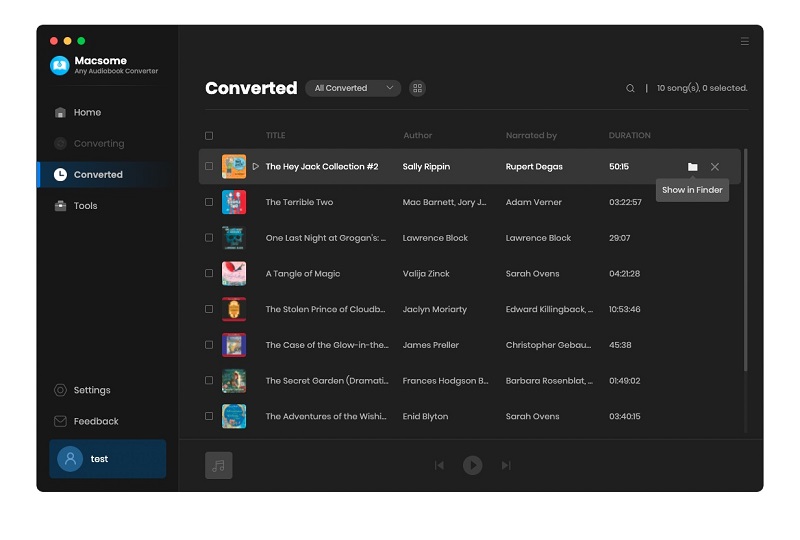Click author Frances Hodgson B...
The image size is (800, 540).
pyautogui.click(x=445, y=381)
